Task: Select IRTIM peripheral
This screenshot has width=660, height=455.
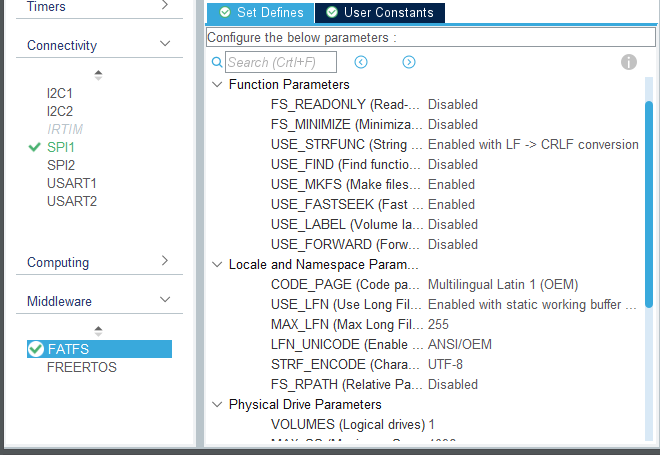Action: [x=65, y=129]
